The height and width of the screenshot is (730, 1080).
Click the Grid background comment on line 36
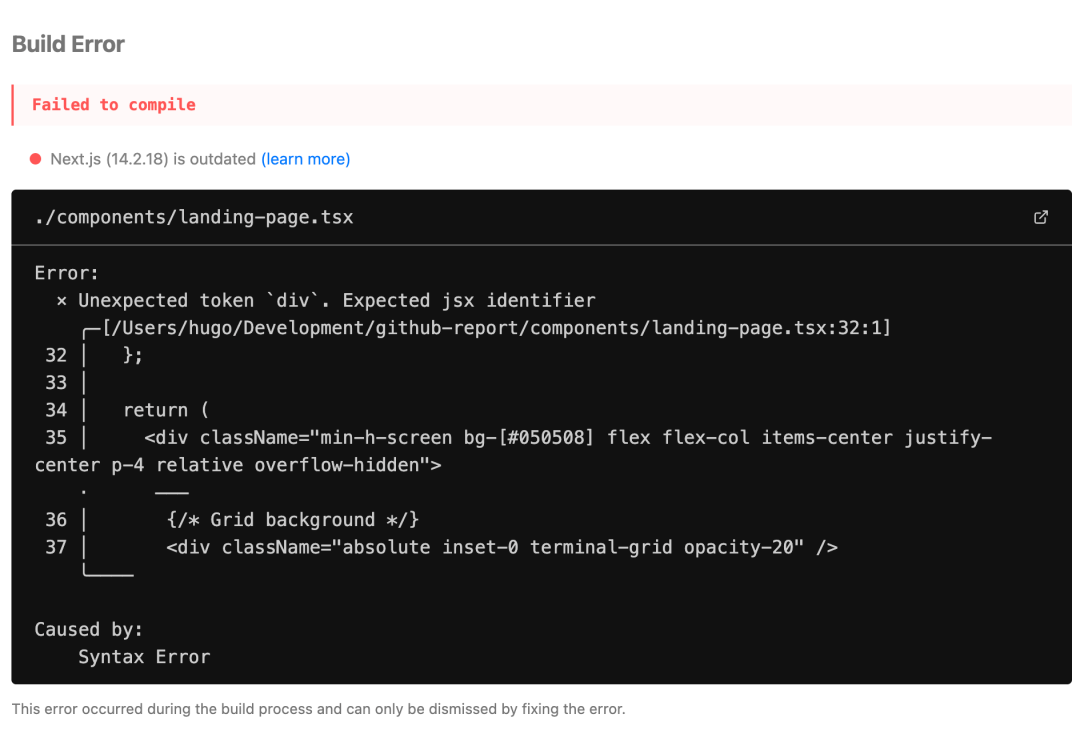[x=293, y=520]
